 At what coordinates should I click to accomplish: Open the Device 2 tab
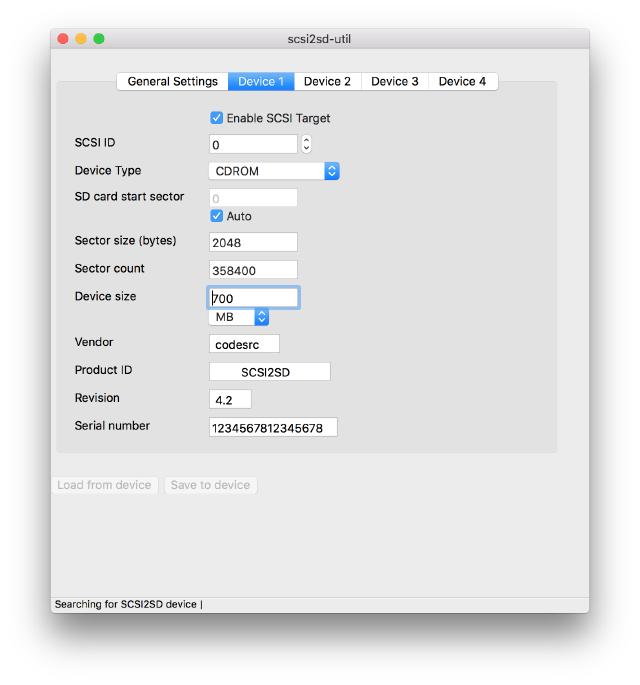coord(327,82)
